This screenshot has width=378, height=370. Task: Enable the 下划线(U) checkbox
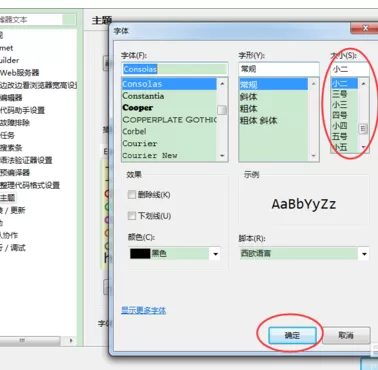[x=132, y=216]
